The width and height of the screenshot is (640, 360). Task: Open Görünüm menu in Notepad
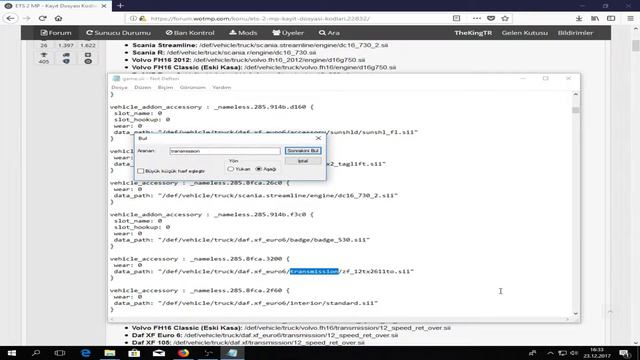[193, 87]
